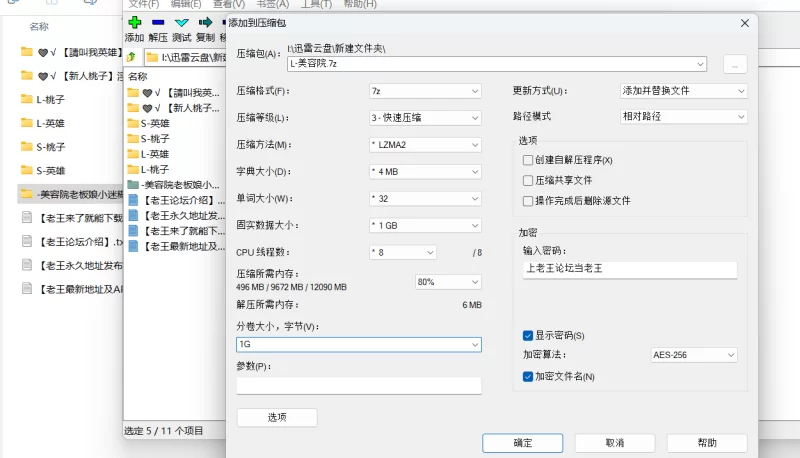
Task: Open 单词大小 dropdown showing 32
Action: tap(425, 198)
